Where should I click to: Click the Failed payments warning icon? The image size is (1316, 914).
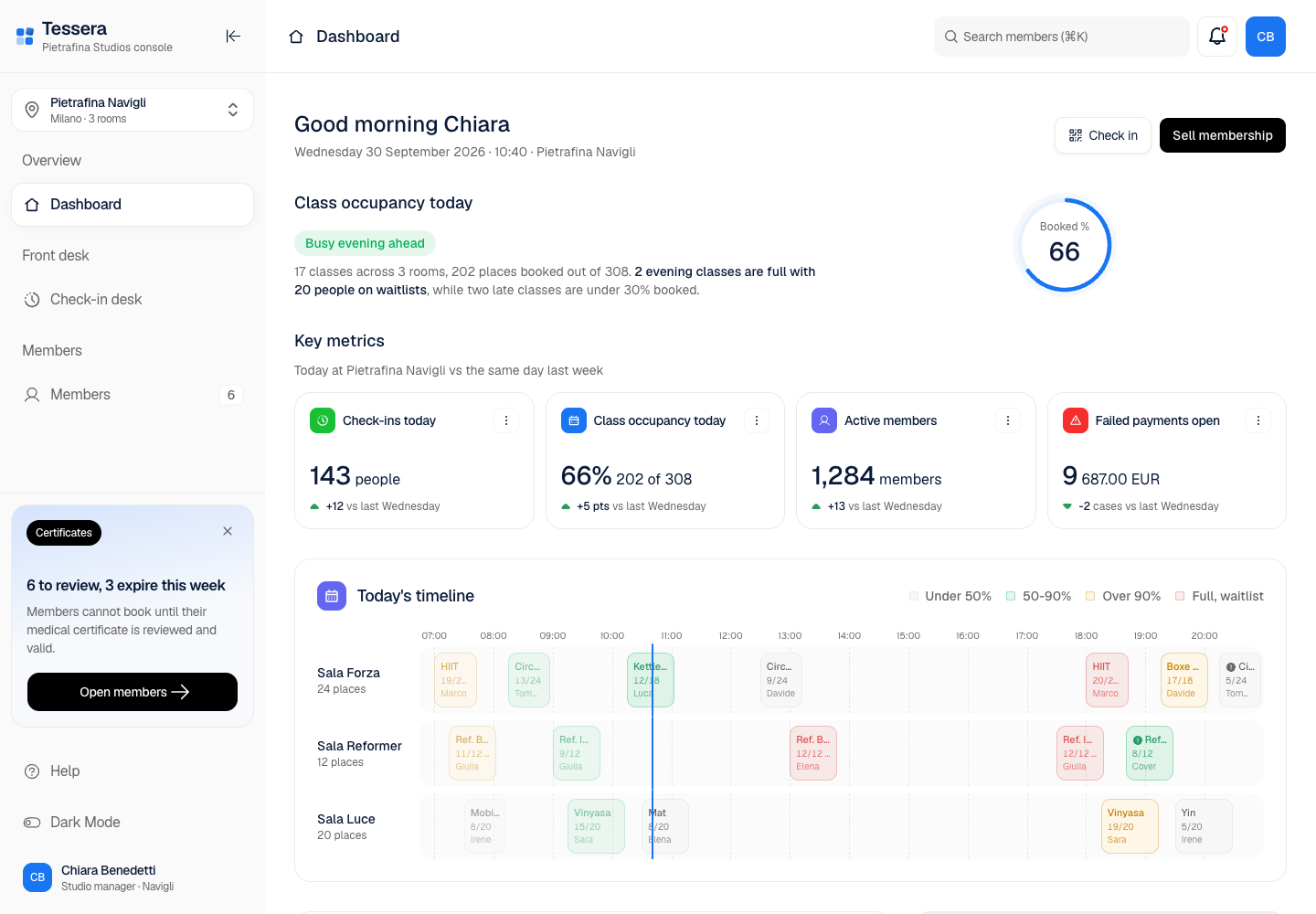(1076, 420)
